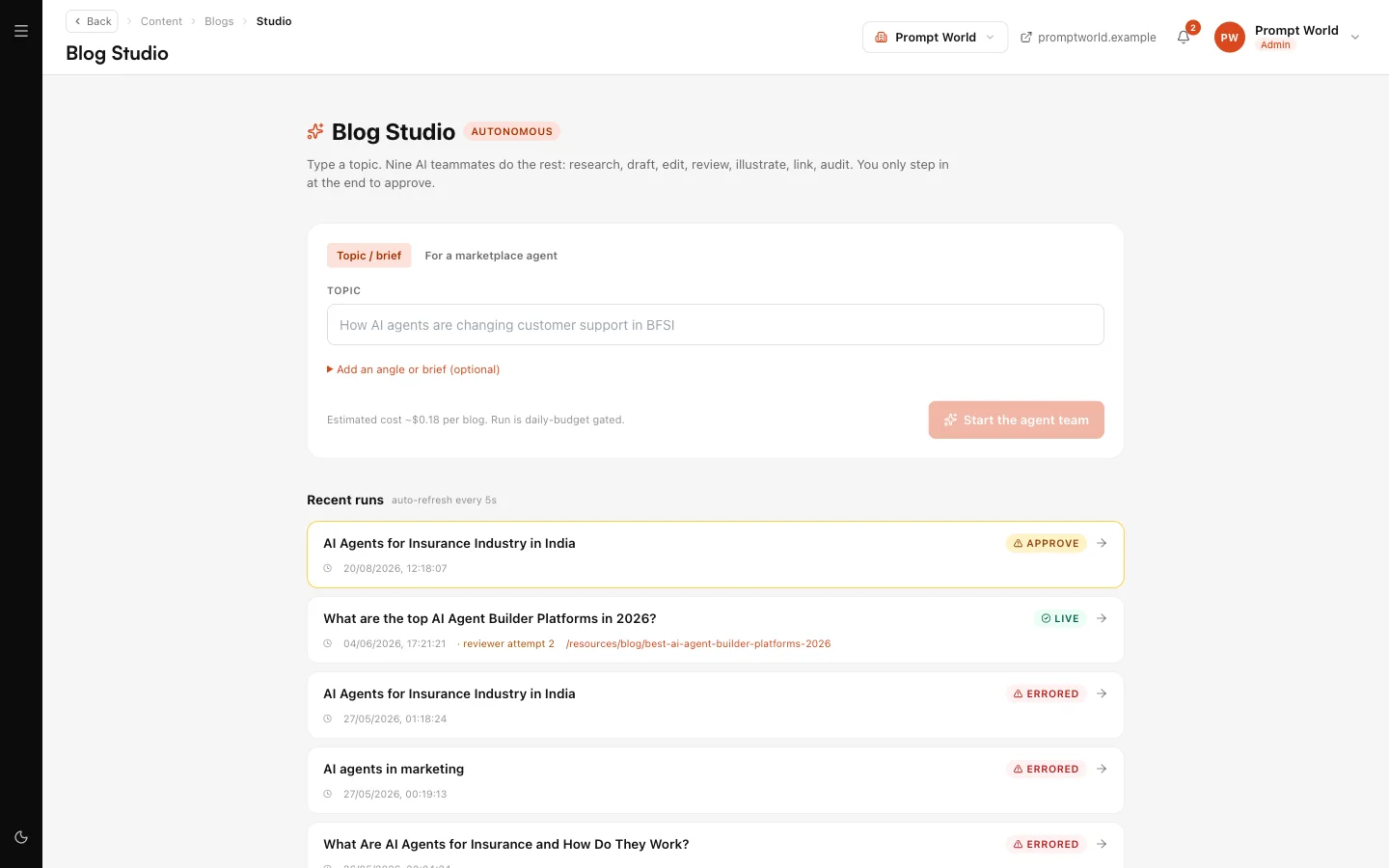This screenshot has height=868, width=1389.
Task: Go back using the Back button
Action: (92, 21)
